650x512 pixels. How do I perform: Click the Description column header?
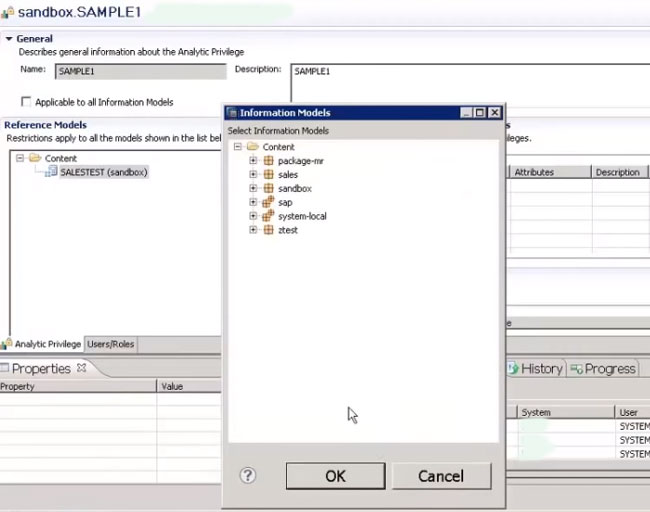point(619,172)
